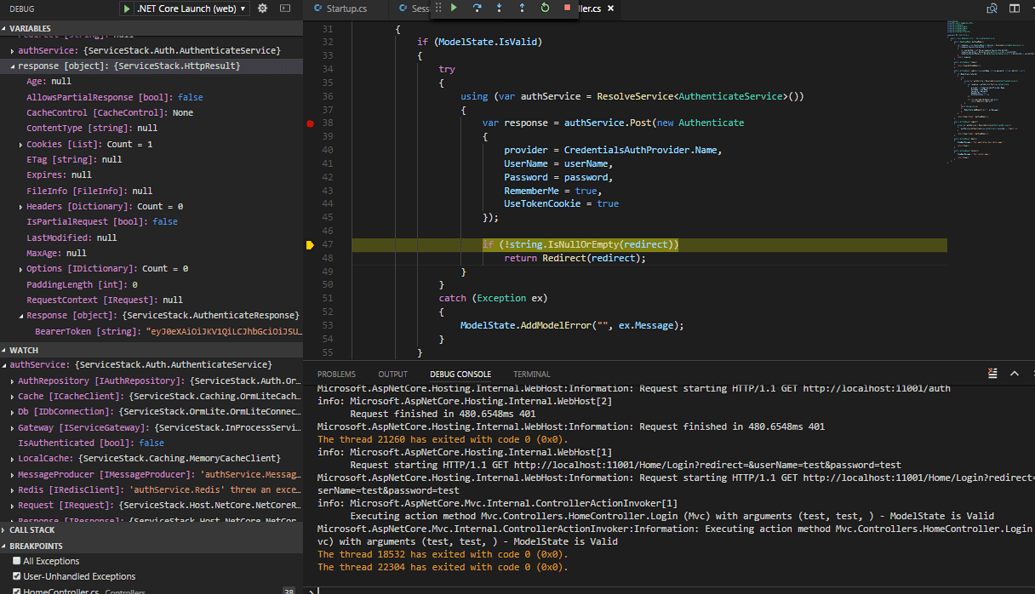Click the Step Into debug icon
This screenshot has width=1035, height=594.
[x=500, y=8]
